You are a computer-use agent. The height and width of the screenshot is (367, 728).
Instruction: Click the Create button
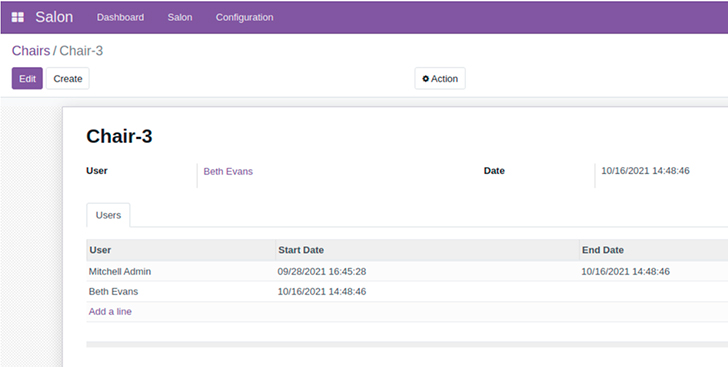[x=68, y=79]
